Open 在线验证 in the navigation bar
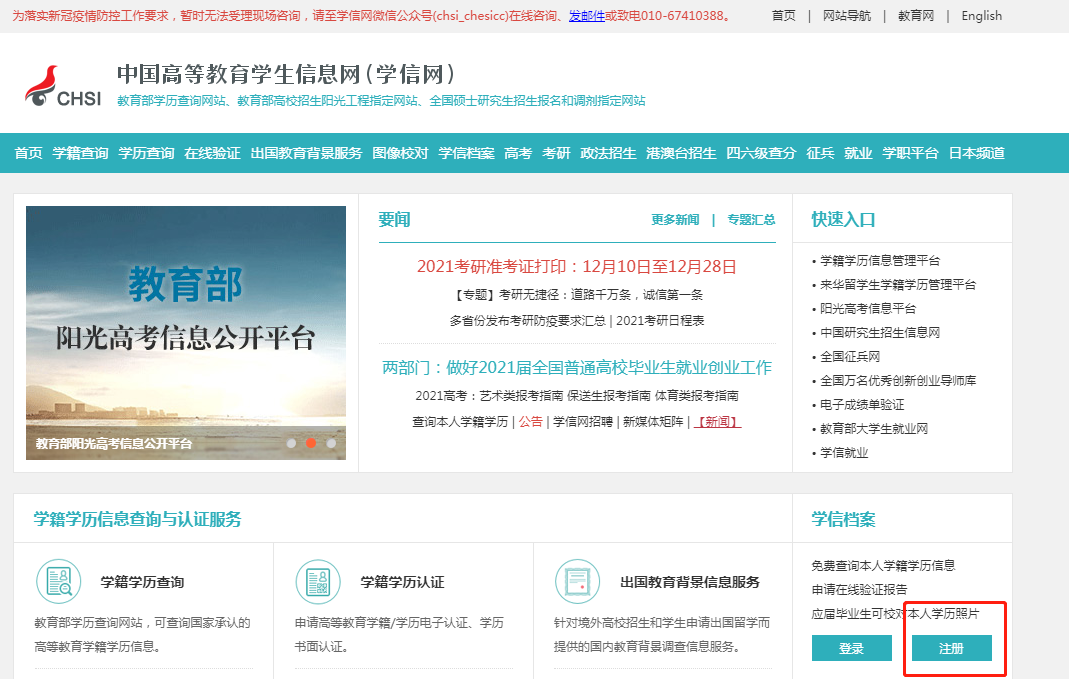 click(212, 153)
